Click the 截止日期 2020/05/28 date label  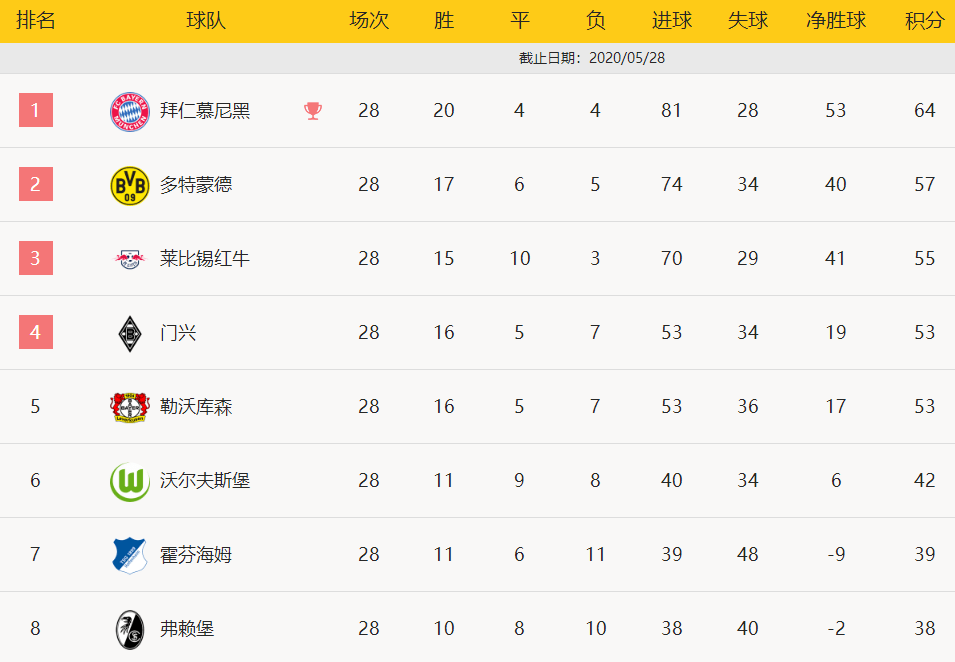pos(591,58)
